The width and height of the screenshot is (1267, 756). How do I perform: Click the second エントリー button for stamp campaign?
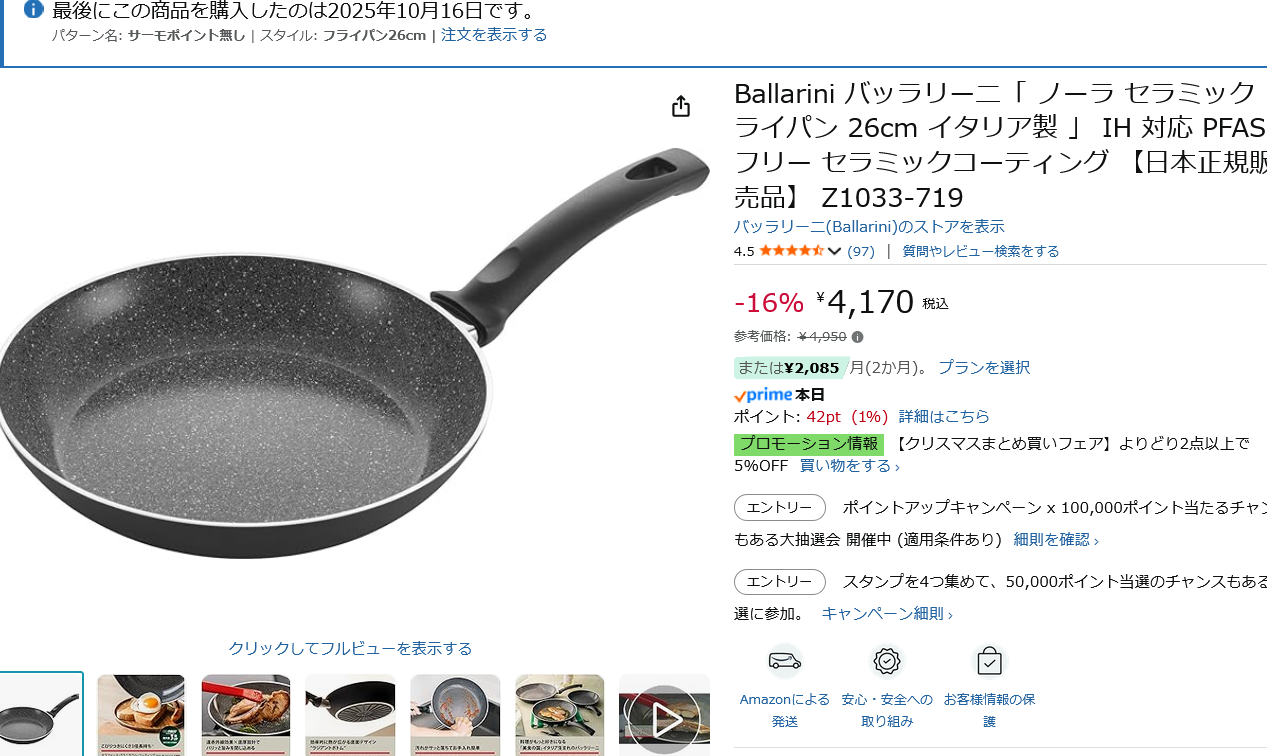pos(780,582)
